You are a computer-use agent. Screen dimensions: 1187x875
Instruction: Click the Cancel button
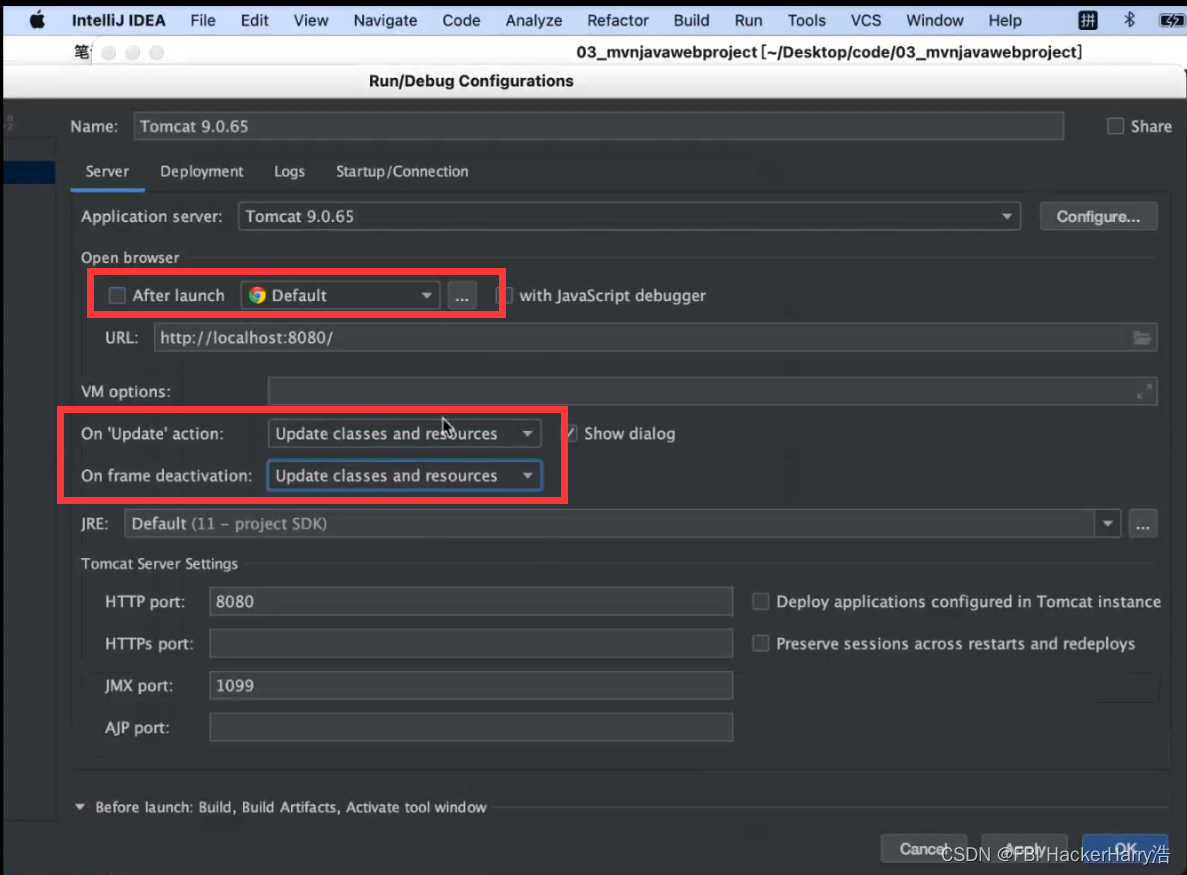[924, 849]
